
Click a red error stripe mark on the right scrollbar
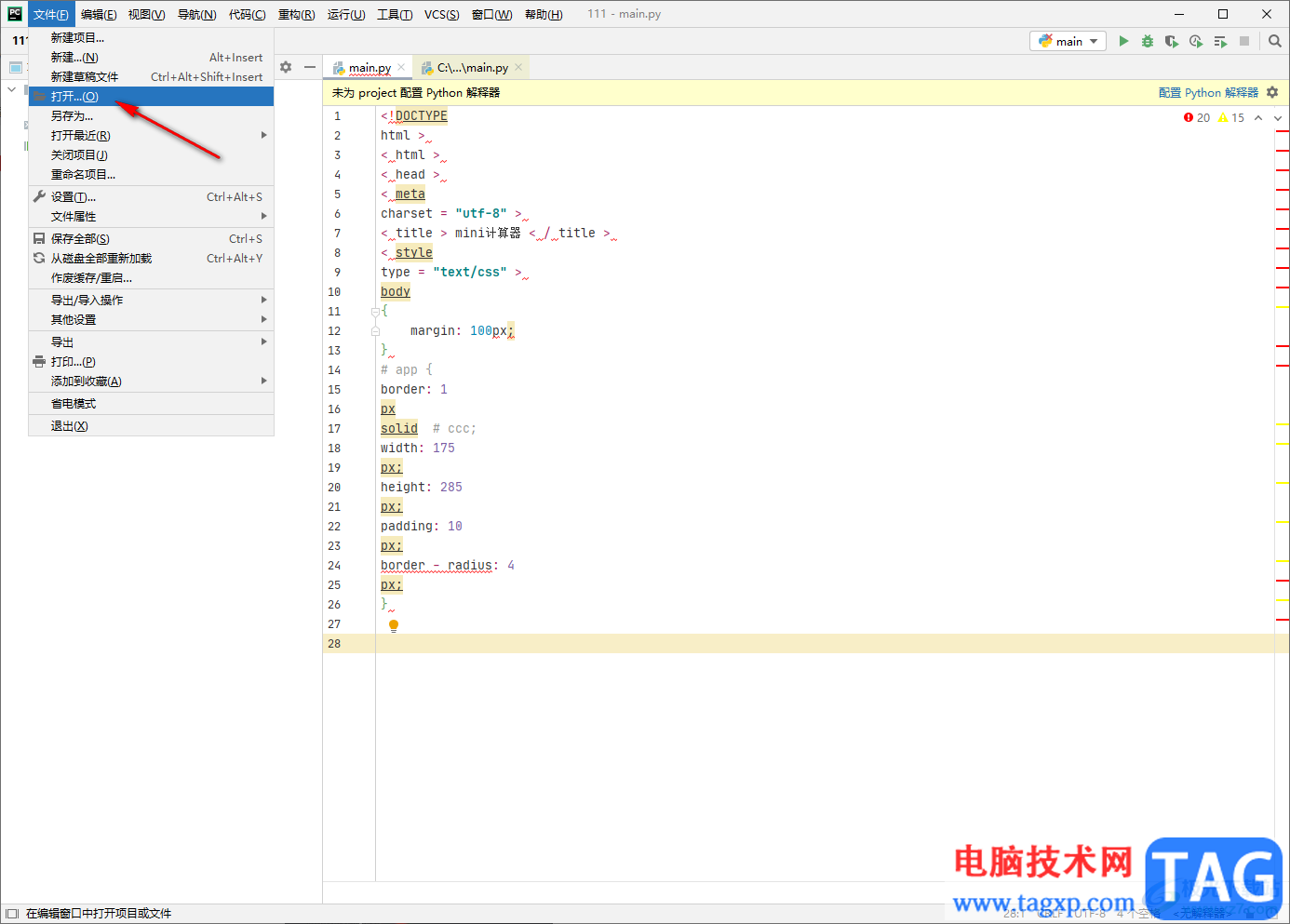point(1283,133)
